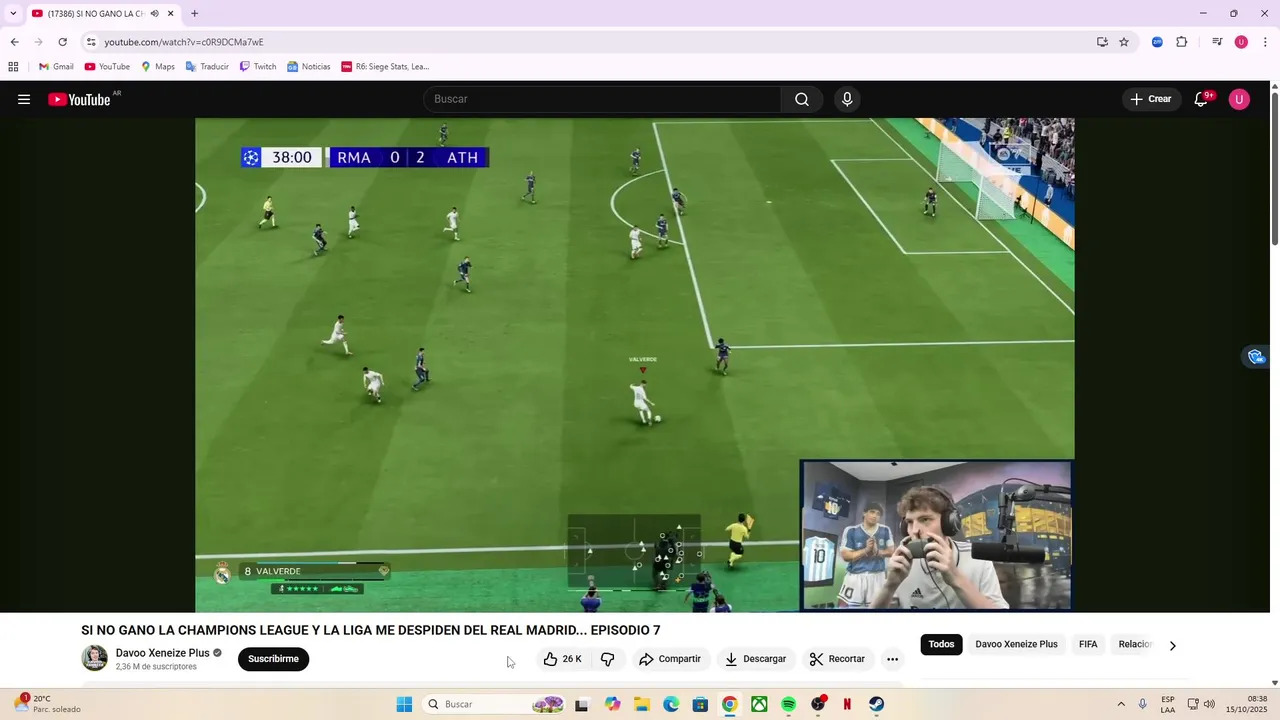1280x720 pixels.
Task: Open more actions ellipsis below video
Action: click(x=892, y=659)
